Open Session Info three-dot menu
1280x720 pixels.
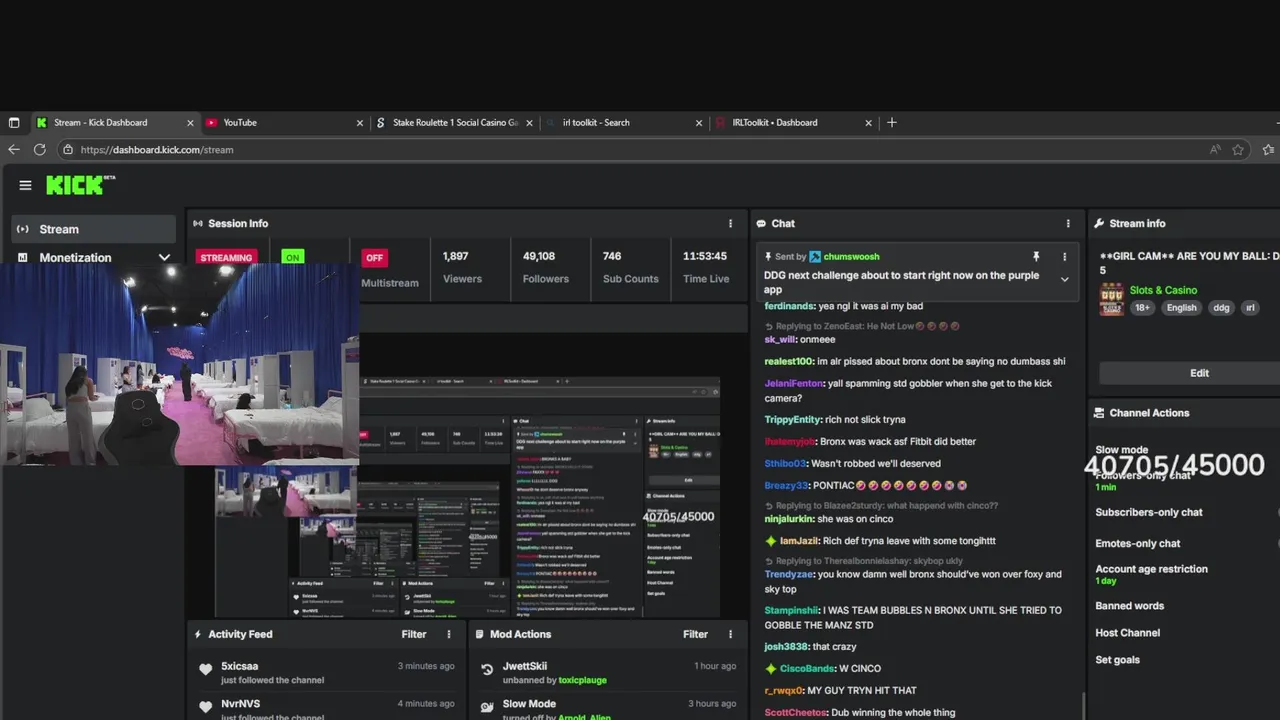click(x=730, y=223)
